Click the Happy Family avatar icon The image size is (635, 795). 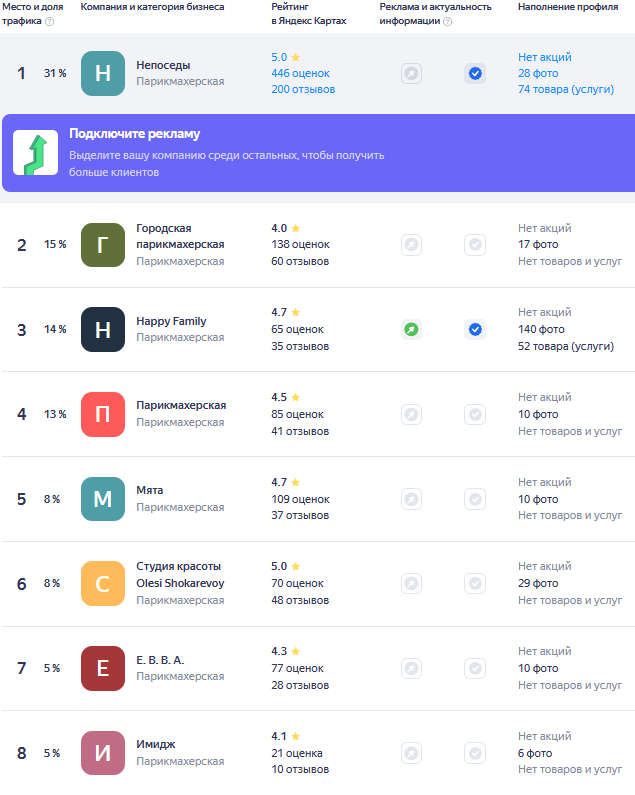pos(103,330)
